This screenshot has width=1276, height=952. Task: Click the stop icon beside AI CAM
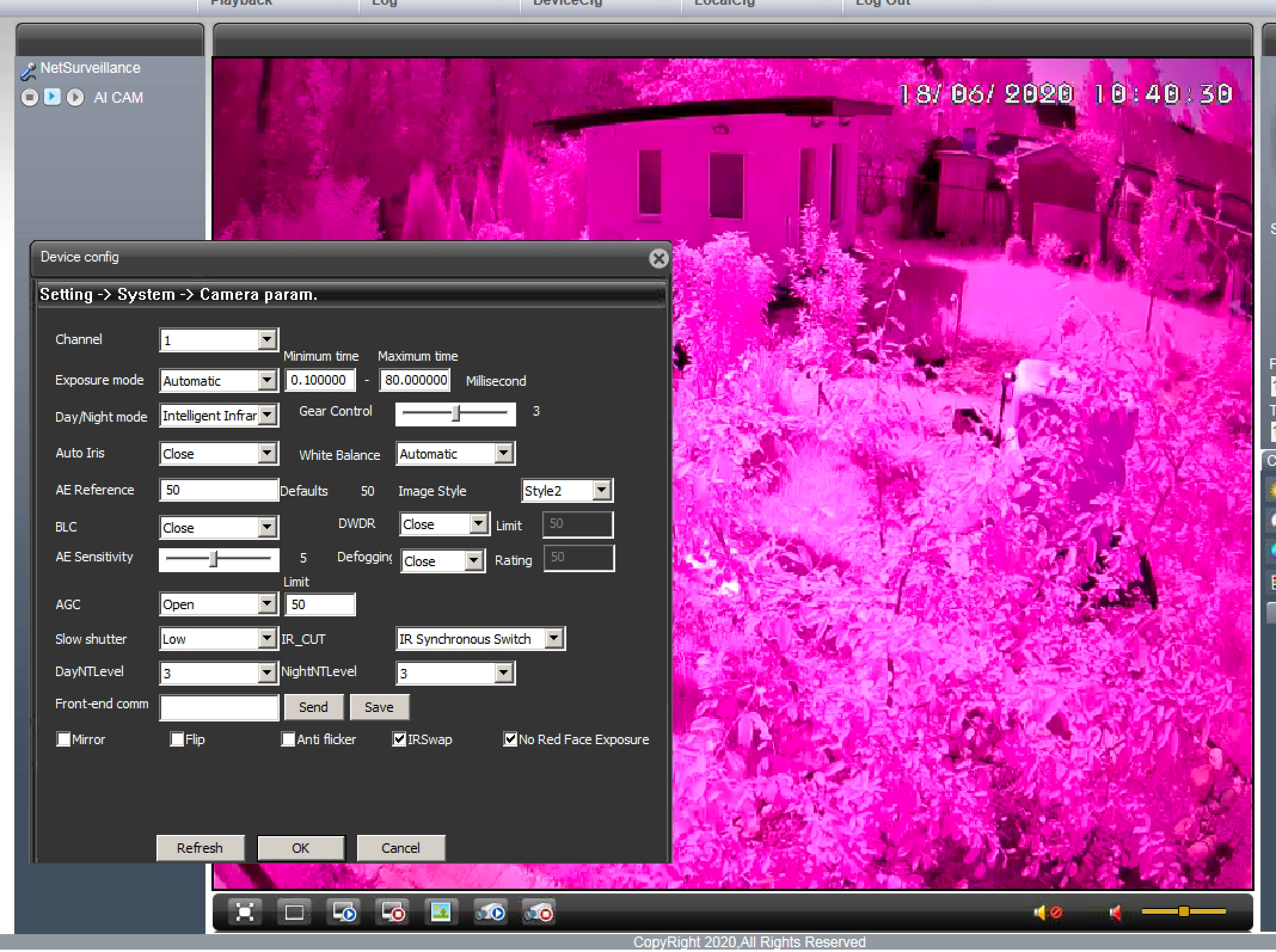coord(29,97)
